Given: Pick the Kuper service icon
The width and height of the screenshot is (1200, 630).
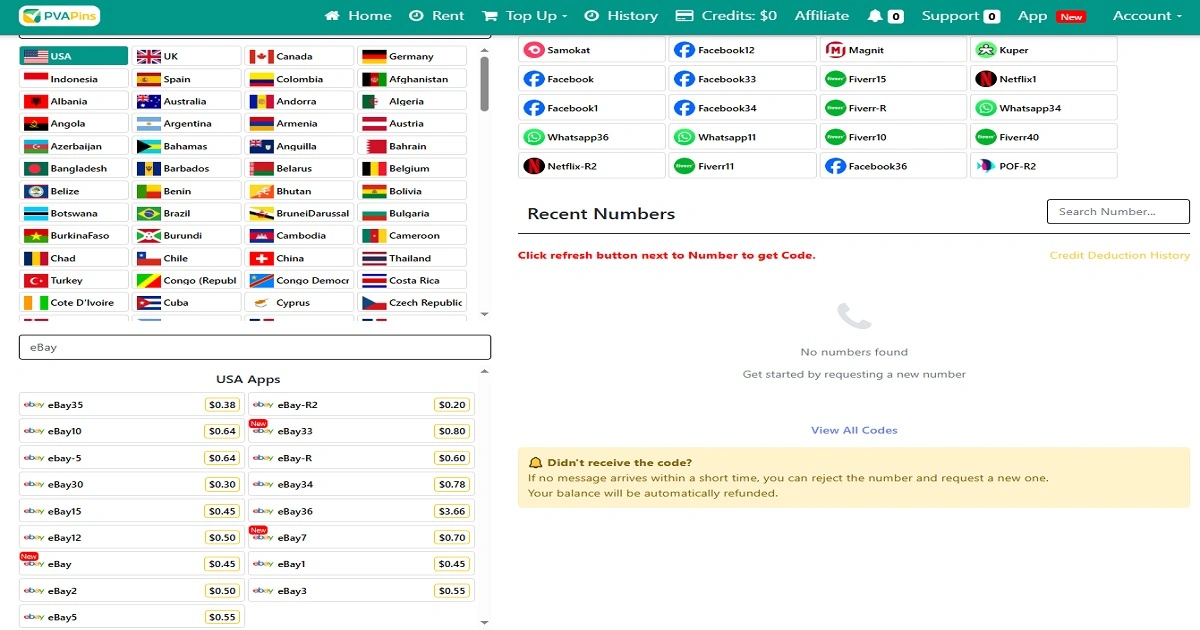Looking at the screenshot, I should point(985,50).
